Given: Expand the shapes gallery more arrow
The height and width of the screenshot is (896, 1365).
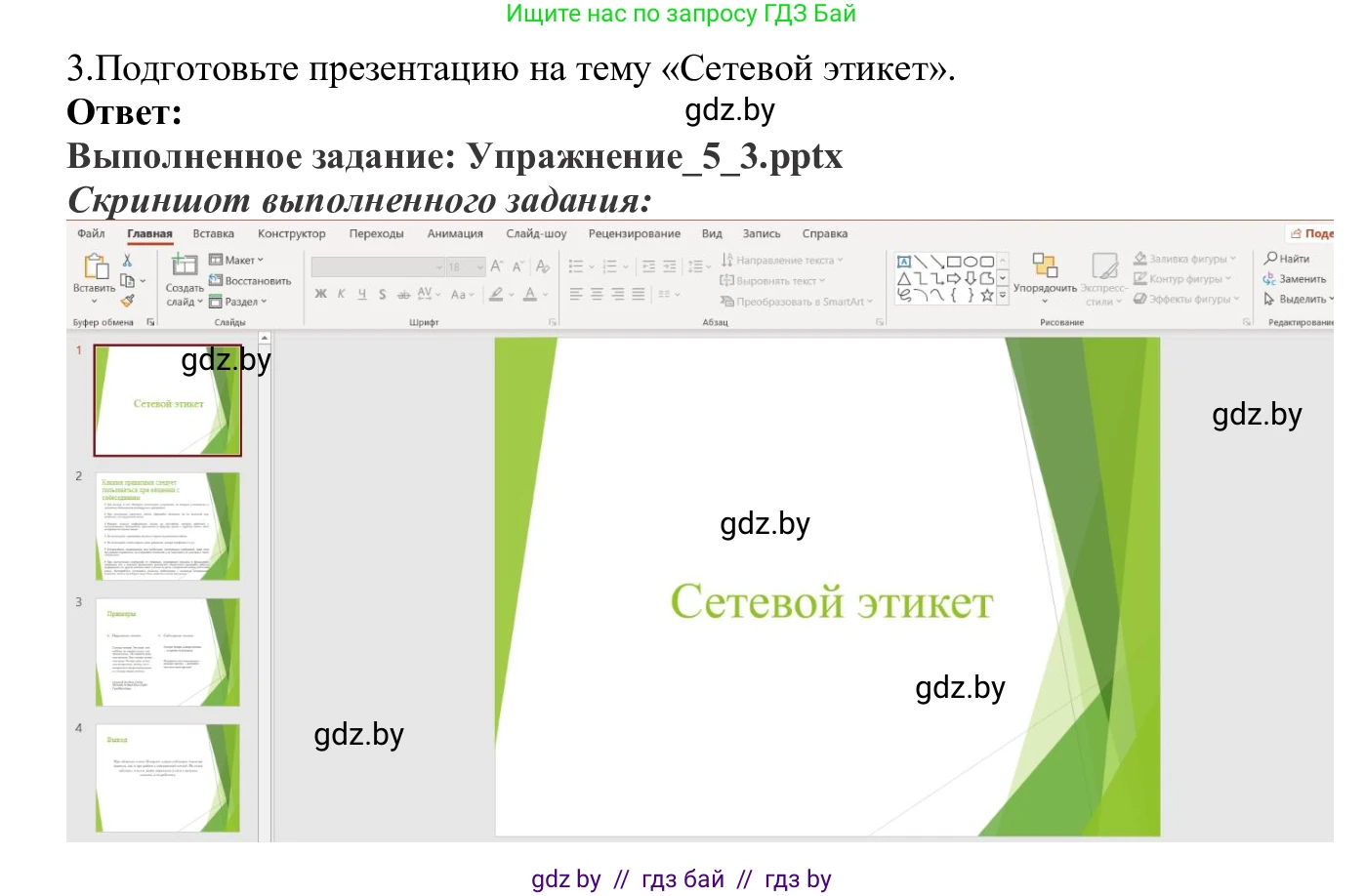Looking at the screenshot, I should click(1003, 295).
